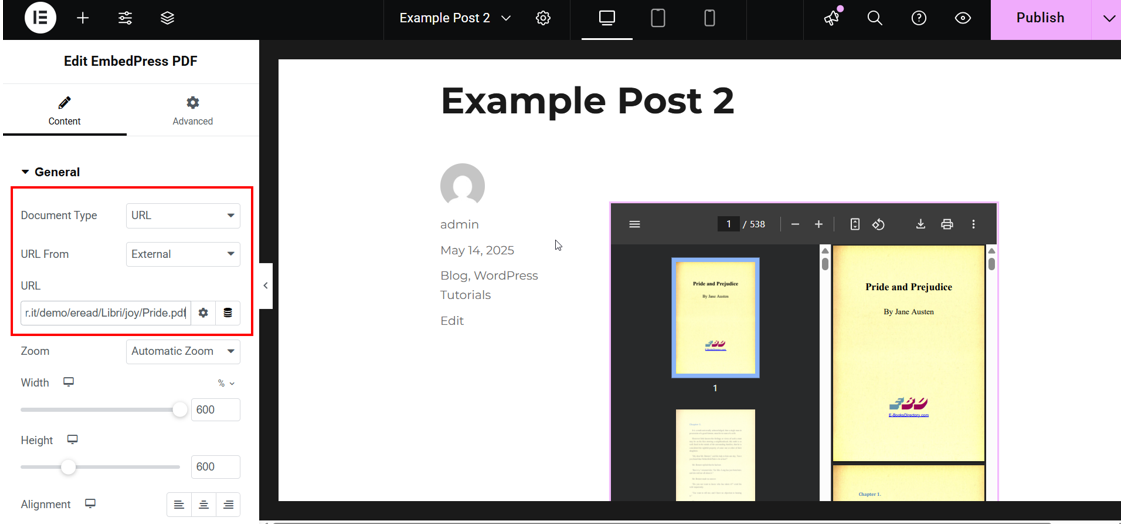The height and width of the screenshot is (527, 1121).
Task: Click the Elementor logo menu icon
Action: pyautogui.click(x=40, y=18)
